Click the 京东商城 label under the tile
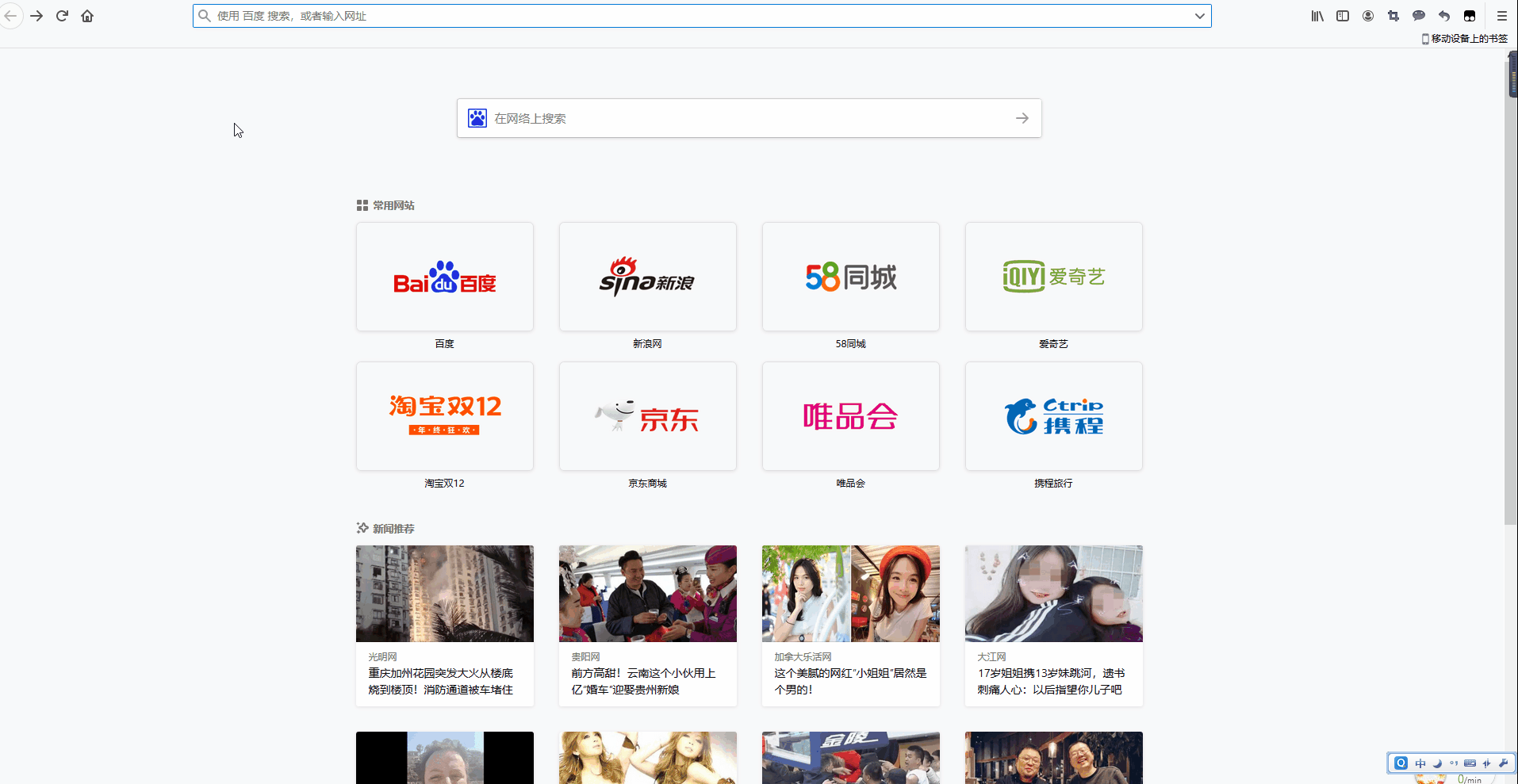This screenshot has height=784, width=1518. tap(648, 484)
